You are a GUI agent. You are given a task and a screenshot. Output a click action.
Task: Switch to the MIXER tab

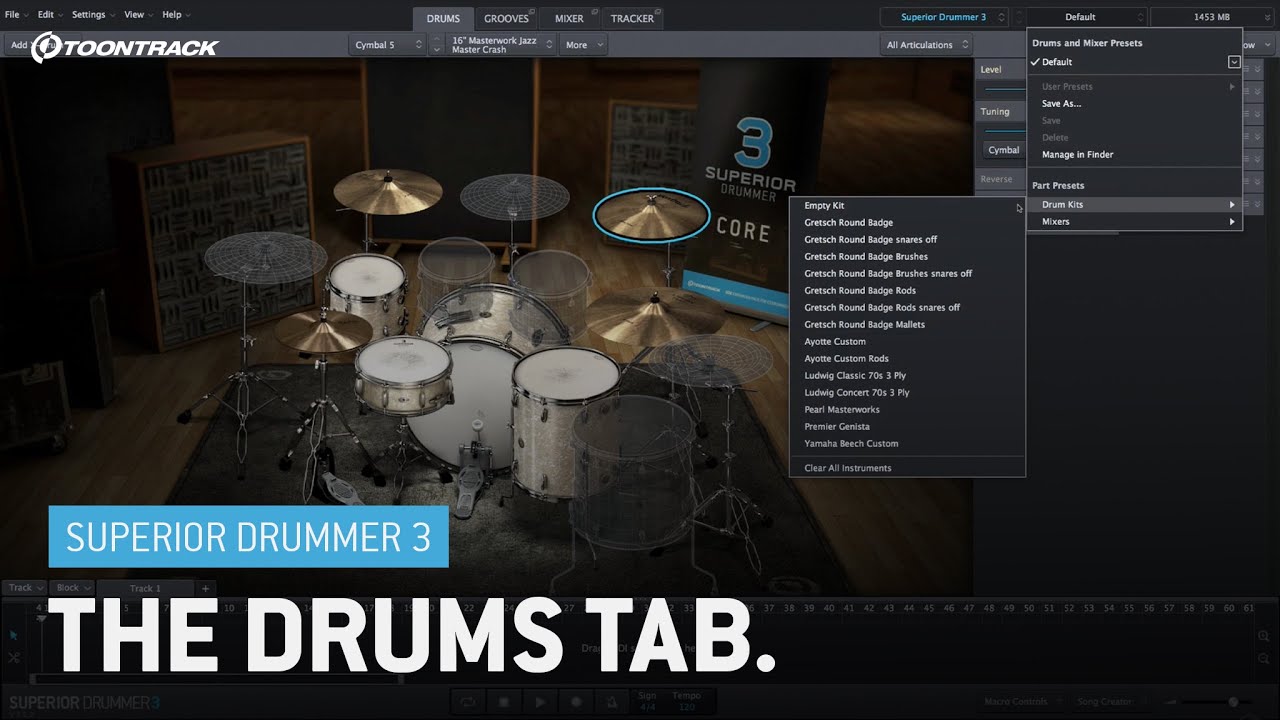click(569, 18)
